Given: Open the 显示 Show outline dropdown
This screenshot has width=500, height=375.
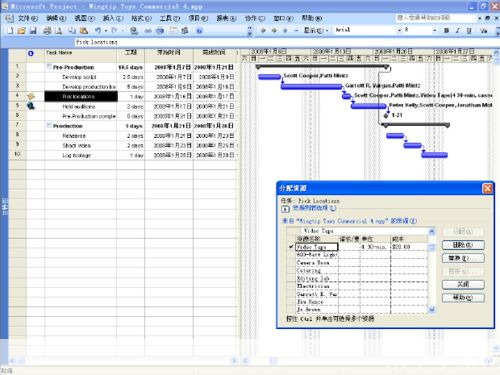Looking at the screenshot, I should [x=315, y=30].
